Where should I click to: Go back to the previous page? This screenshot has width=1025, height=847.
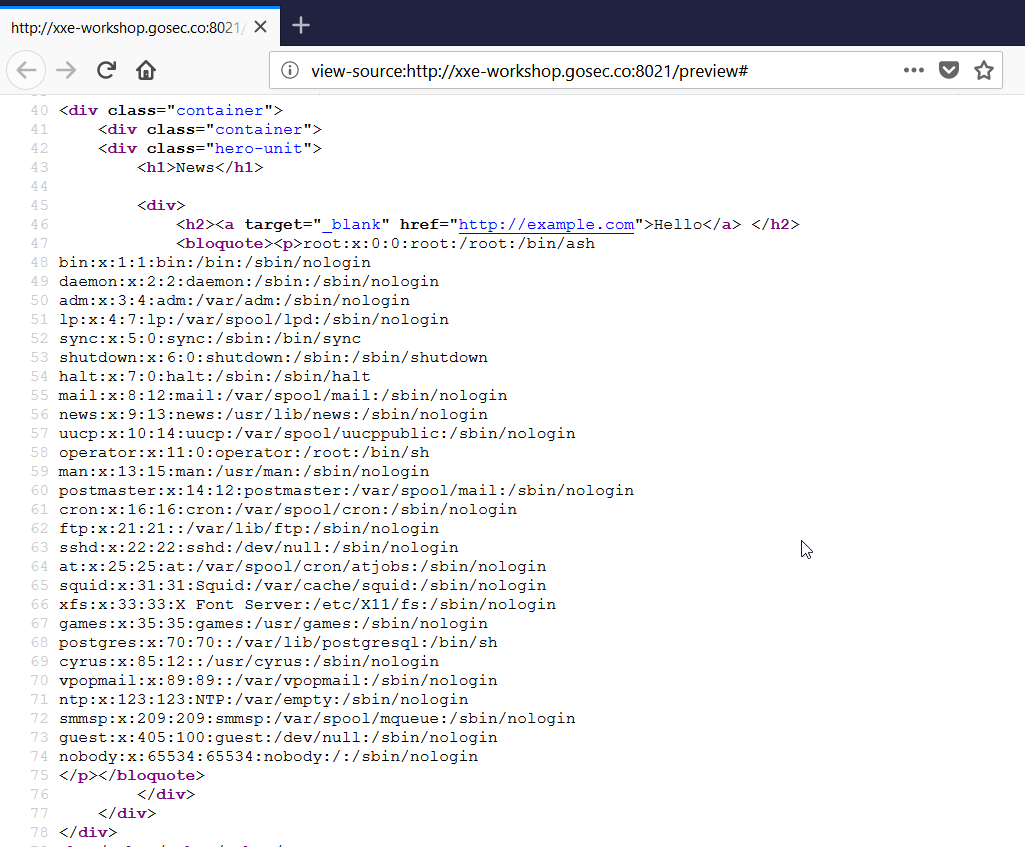pos(27,70)
